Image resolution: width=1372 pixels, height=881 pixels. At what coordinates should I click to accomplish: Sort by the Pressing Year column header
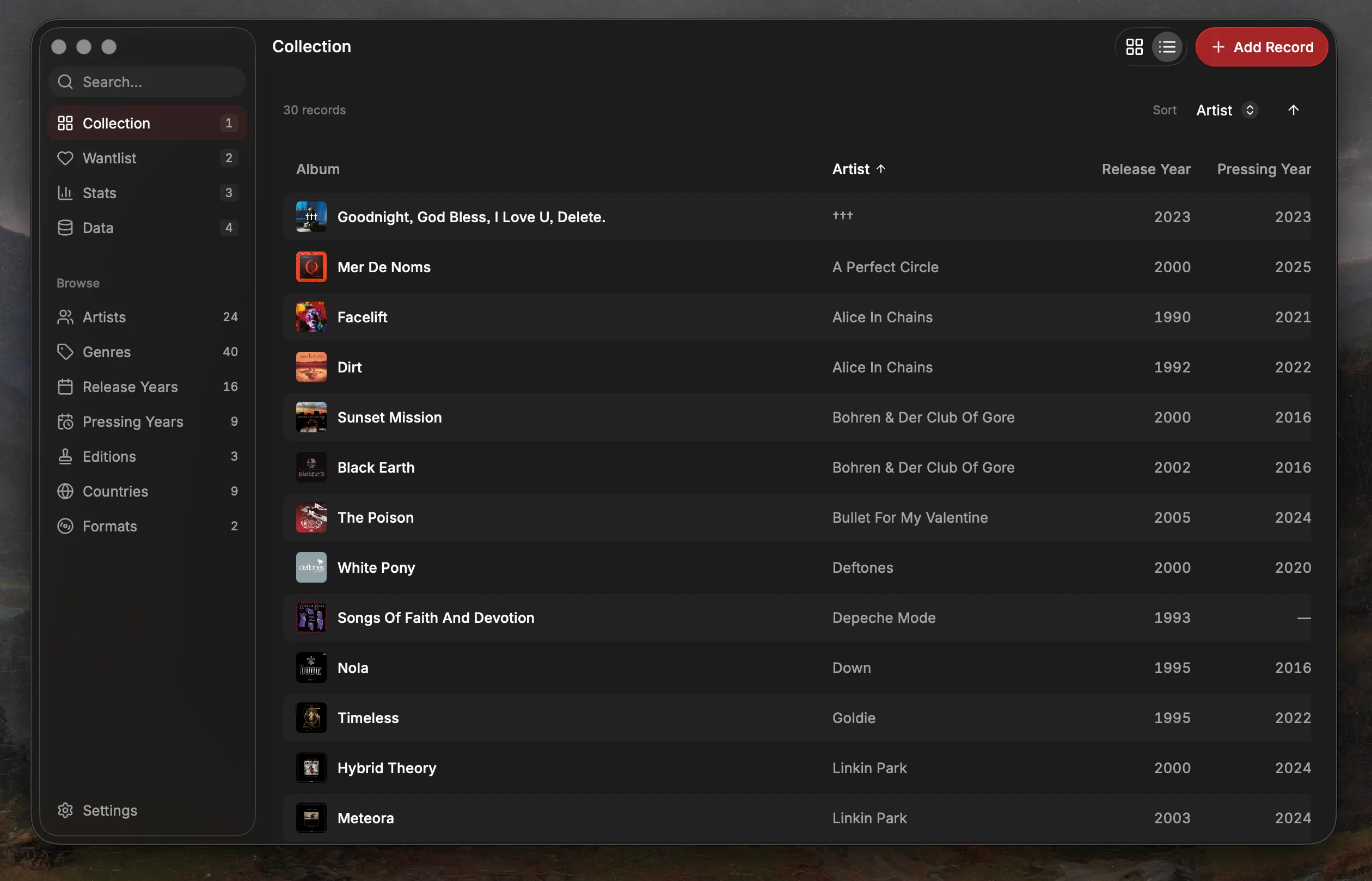tap(1264, 169)
